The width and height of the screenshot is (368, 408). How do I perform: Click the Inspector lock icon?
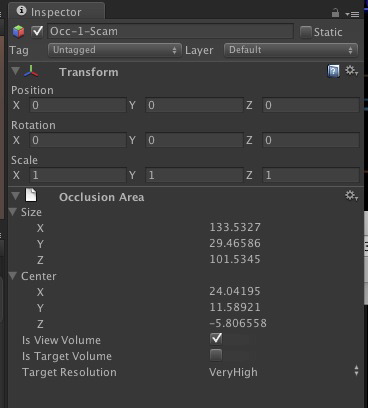335,13
